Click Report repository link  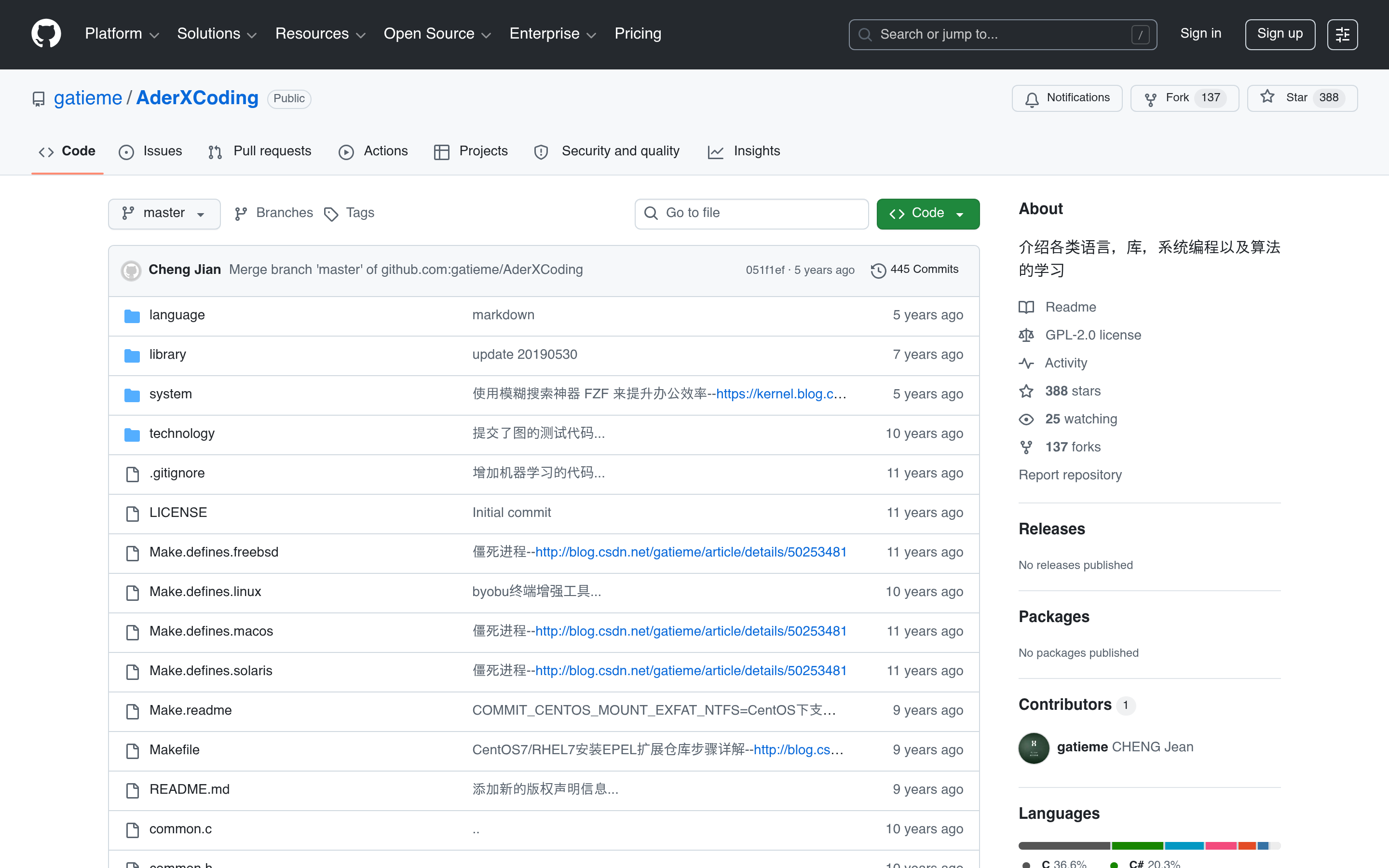tap(1070, 475)
